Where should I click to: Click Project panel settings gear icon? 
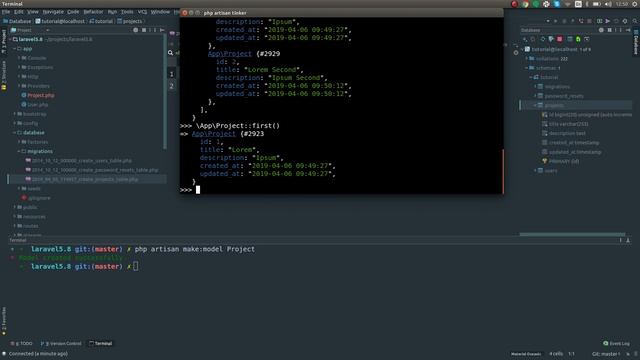coord(136,30)
